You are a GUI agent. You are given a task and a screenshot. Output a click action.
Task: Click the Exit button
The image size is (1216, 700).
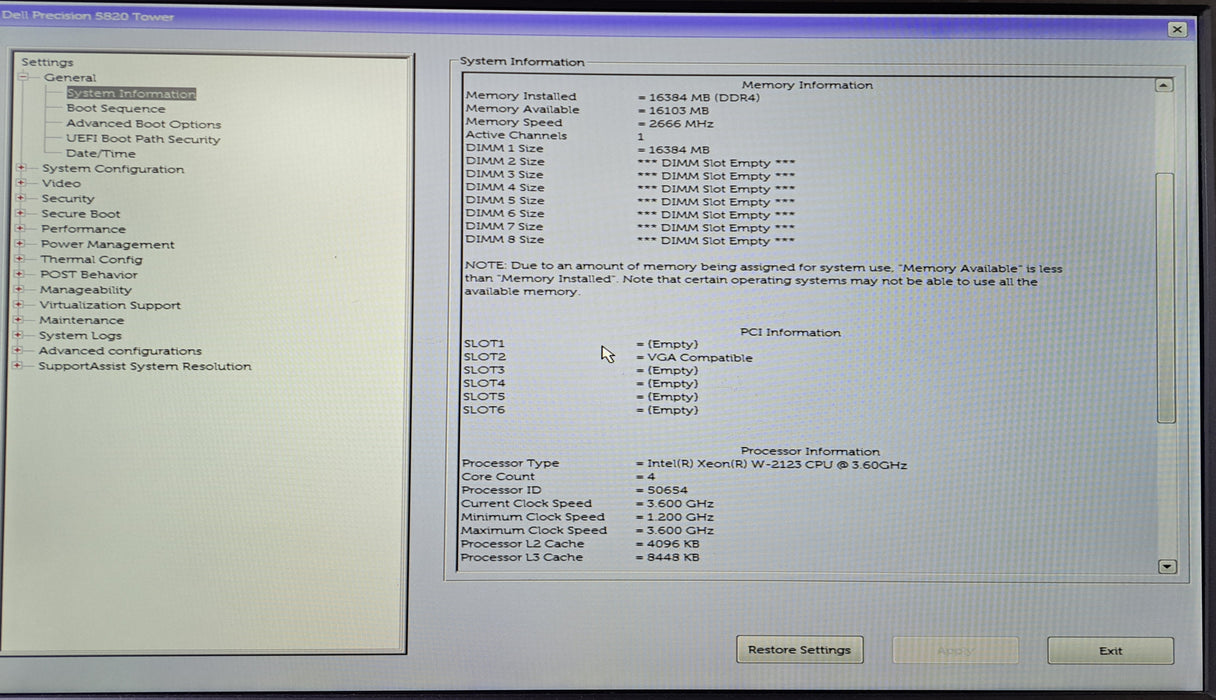point(1109,650)
